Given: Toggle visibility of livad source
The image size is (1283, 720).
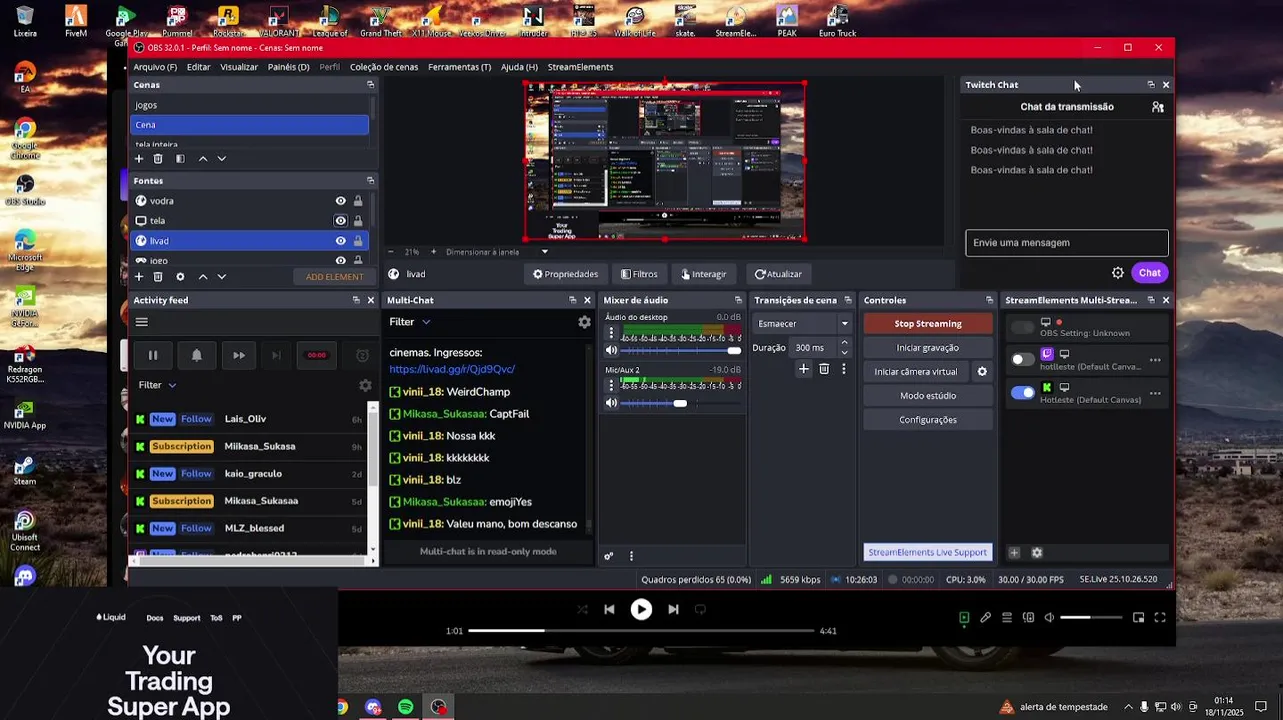Looking at the screenshot, I should [341, 241].
